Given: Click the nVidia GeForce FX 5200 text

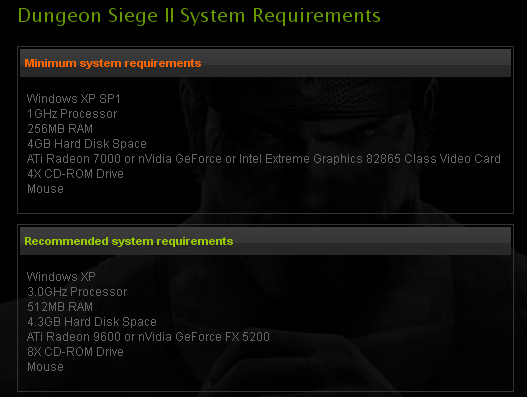Looking at the screenshot, I should pyautogui.click(x=204, y=337).
